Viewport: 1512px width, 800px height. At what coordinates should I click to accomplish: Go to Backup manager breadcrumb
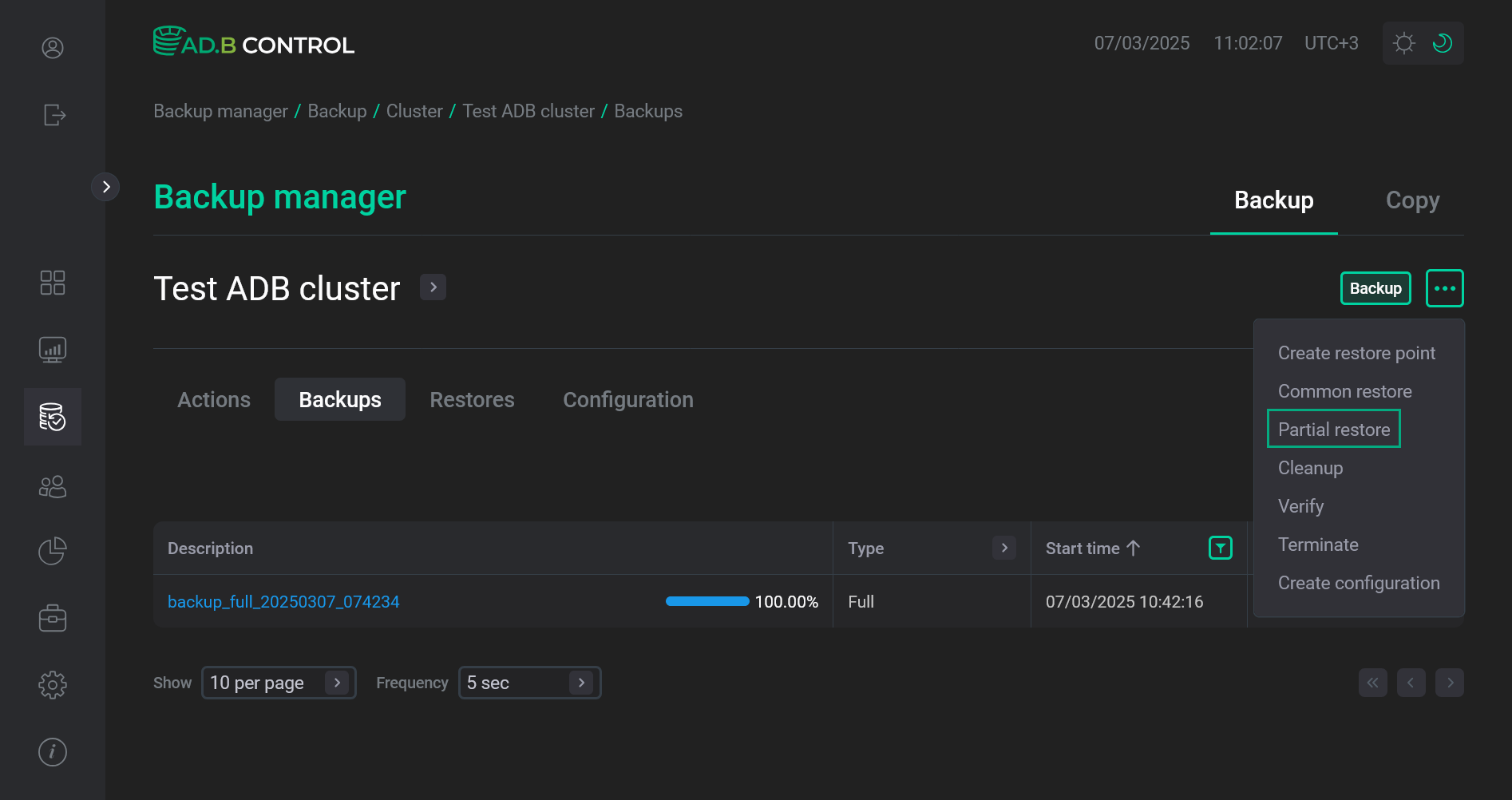[x=220, y=111]
